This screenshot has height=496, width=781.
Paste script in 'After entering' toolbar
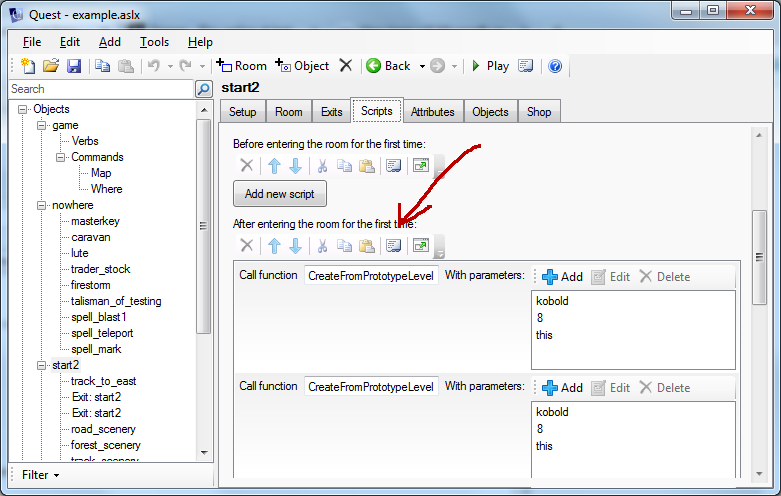tap(367, 246)
